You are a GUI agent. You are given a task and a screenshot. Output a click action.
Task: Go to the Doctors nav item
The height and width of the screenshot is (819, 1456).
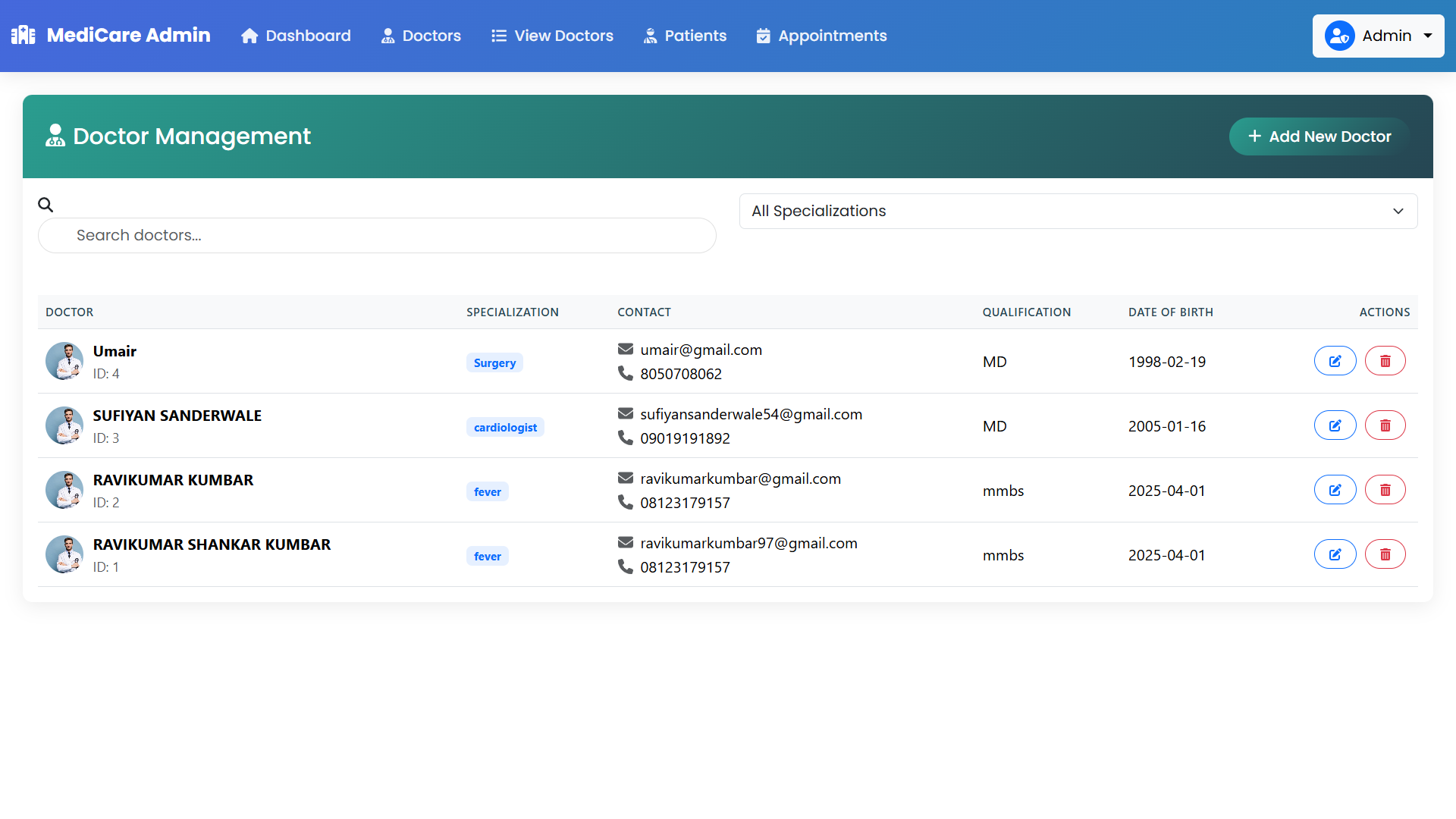tap(421, 36)
